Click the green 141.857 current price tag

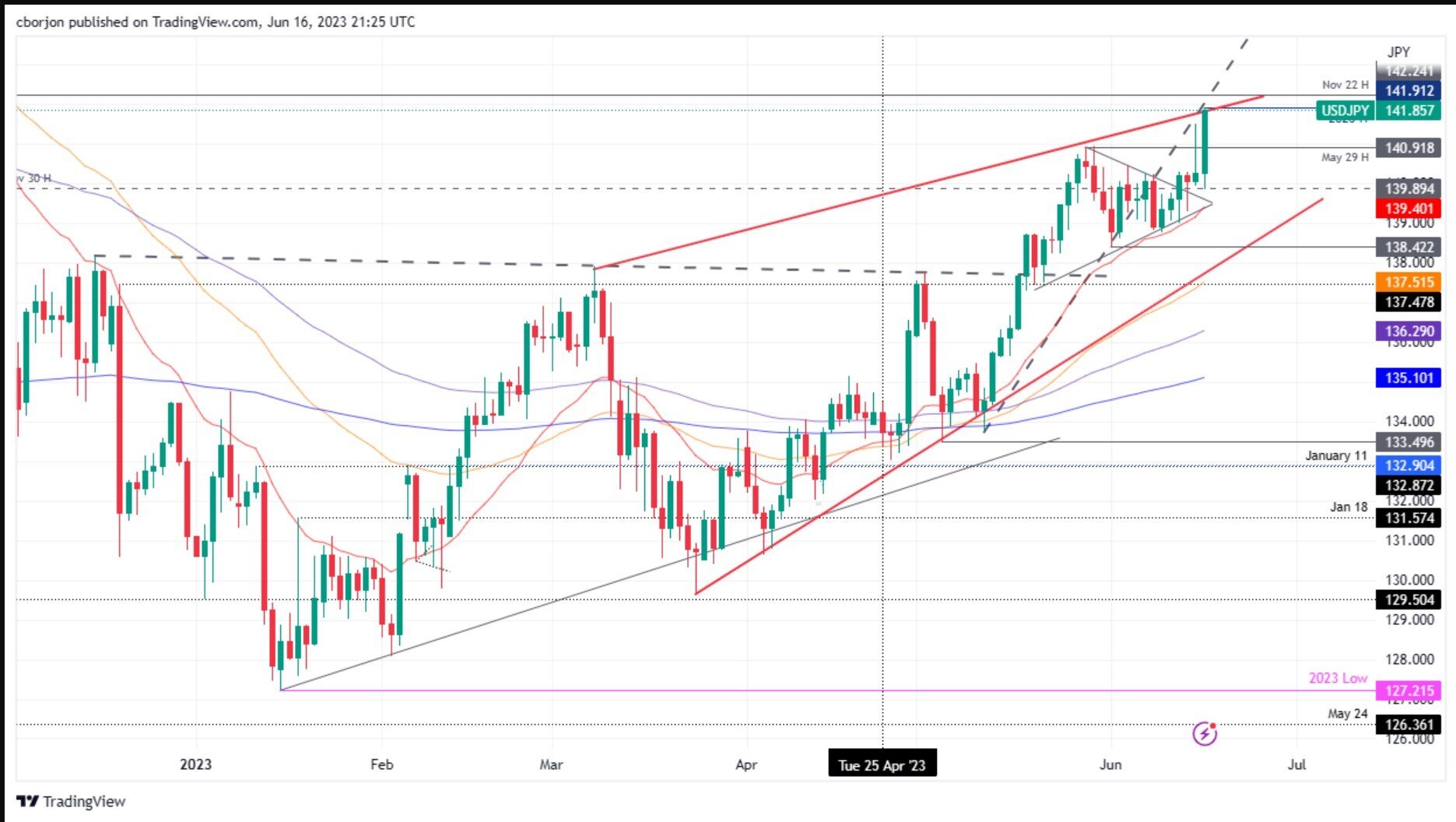pos(1409,111)
